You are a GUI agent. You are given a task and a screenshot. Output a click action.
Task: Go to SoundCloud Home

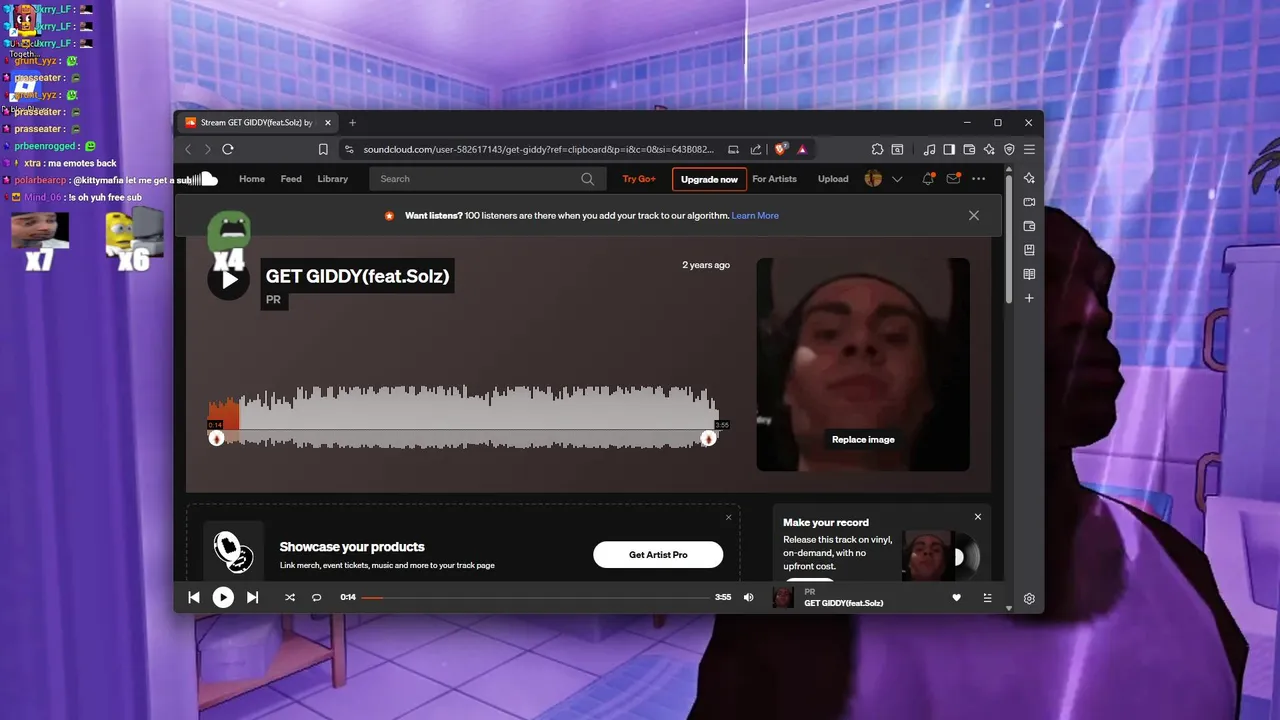pos(252,179)
